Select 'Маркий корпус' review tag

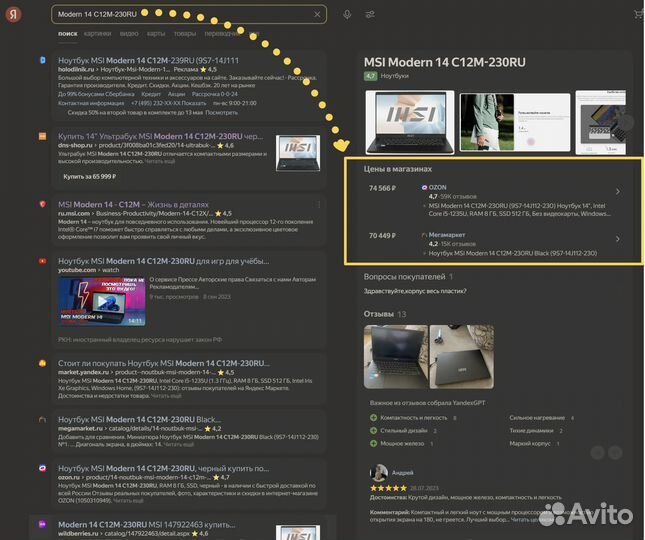coord(534,443)
